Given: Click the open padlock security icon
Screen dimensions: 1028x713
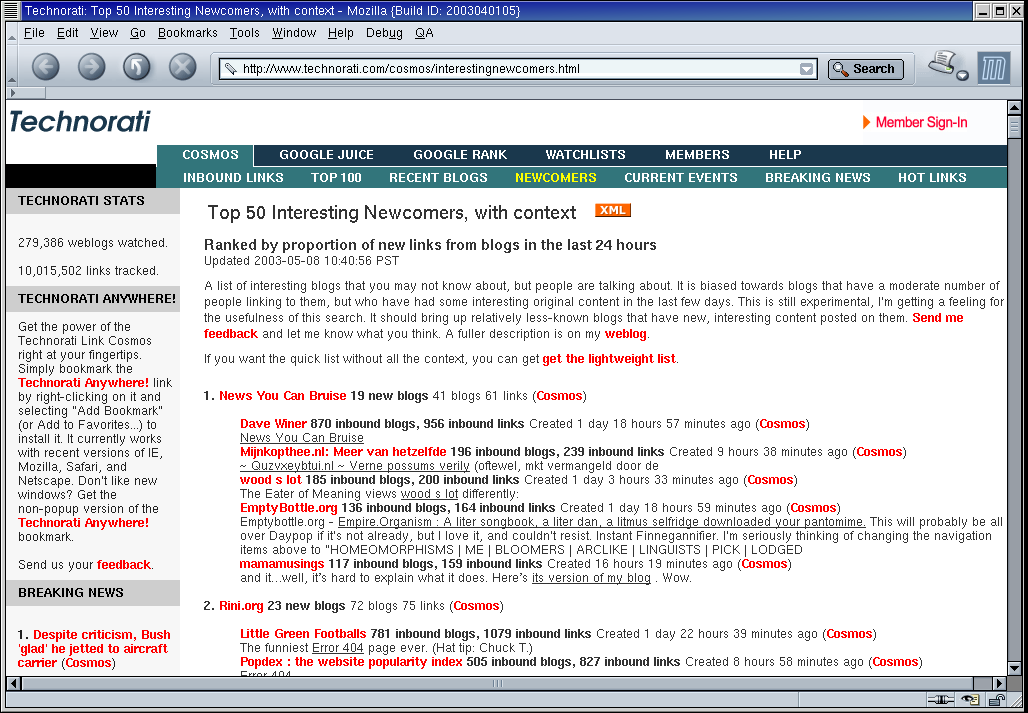Looking at the screenshot, I should click(x=997, y=699).
